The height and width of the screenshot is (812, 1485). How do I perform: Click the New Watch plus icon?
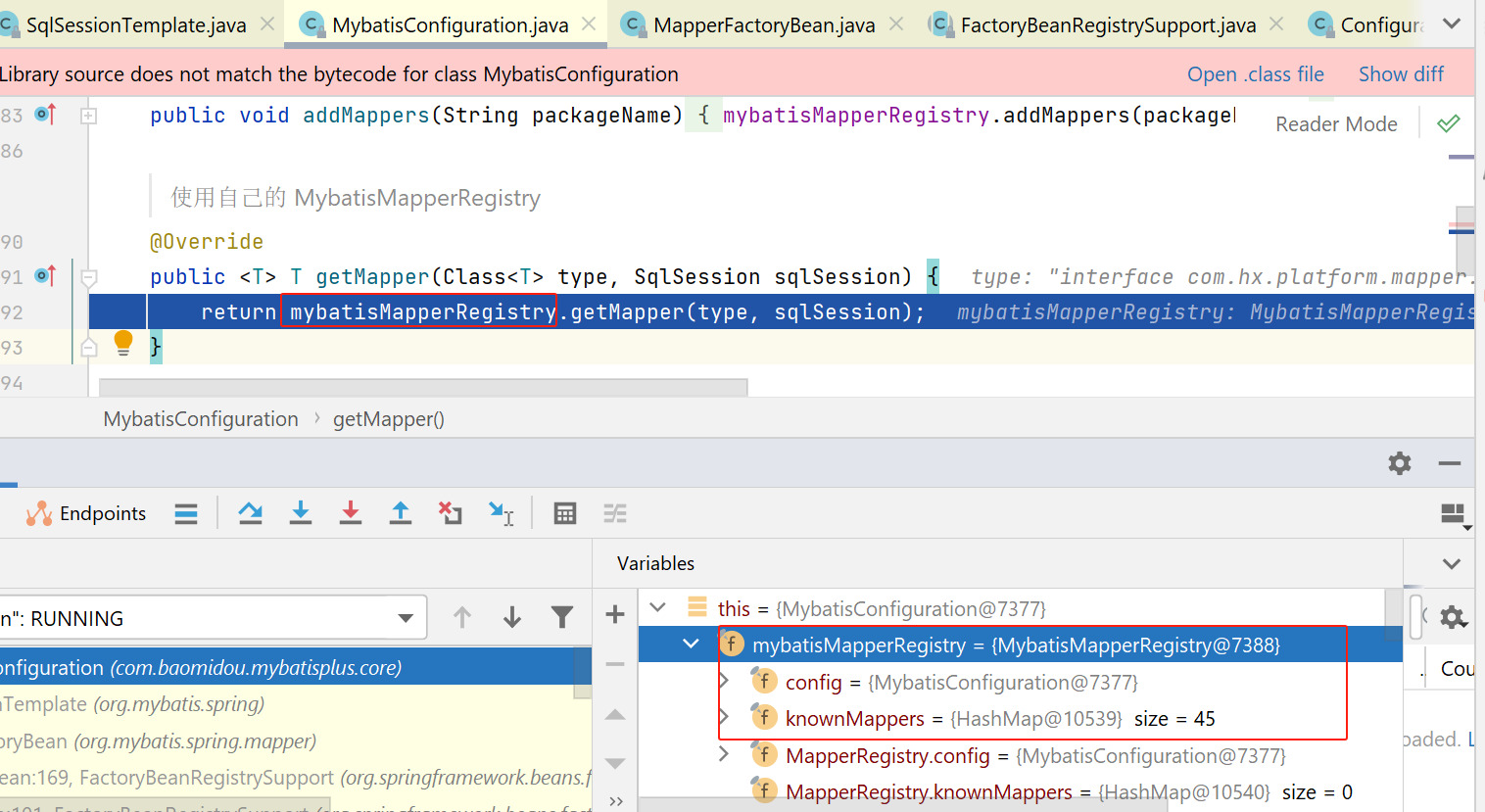615,614
